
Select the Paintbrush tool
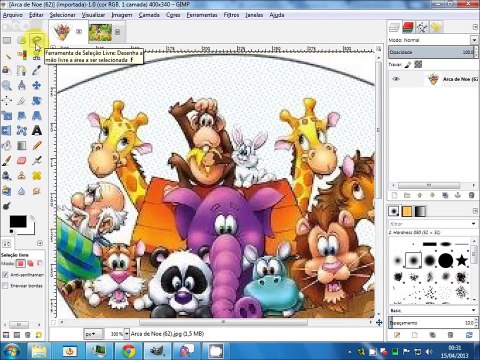click(7, 161)
